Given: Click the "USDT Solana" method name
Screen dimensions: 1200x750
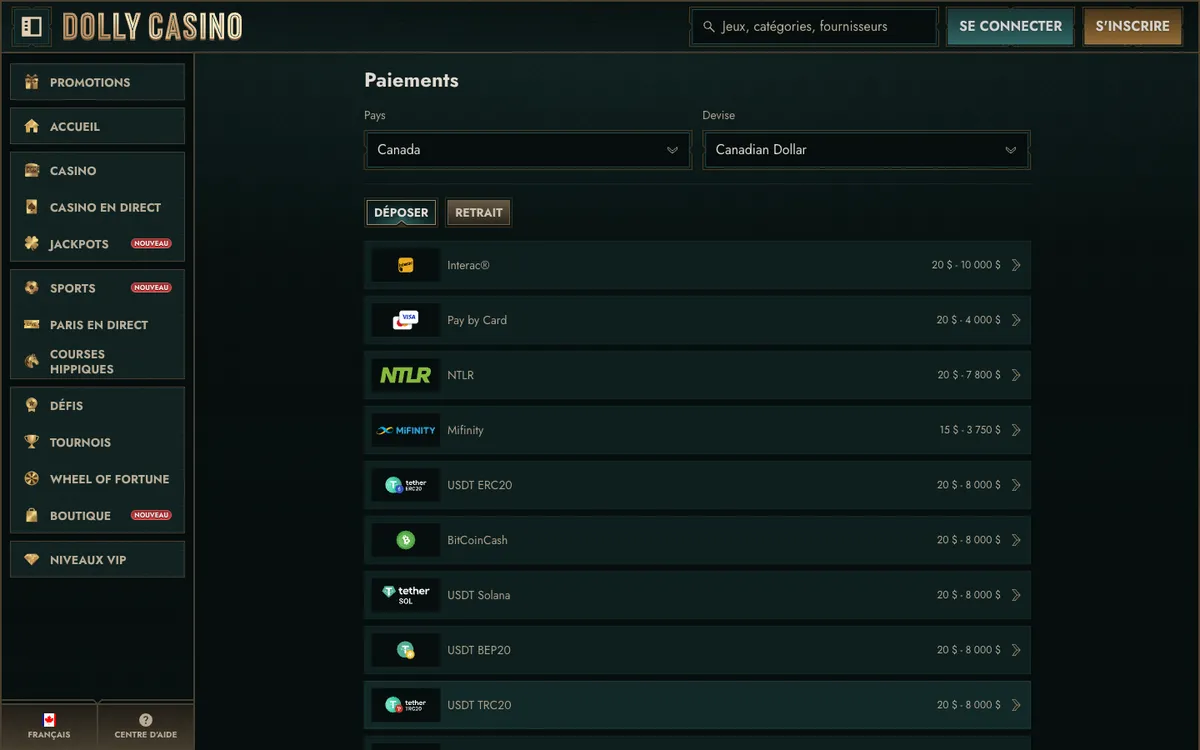Looking at the screenshot, I should coord(478,595).
